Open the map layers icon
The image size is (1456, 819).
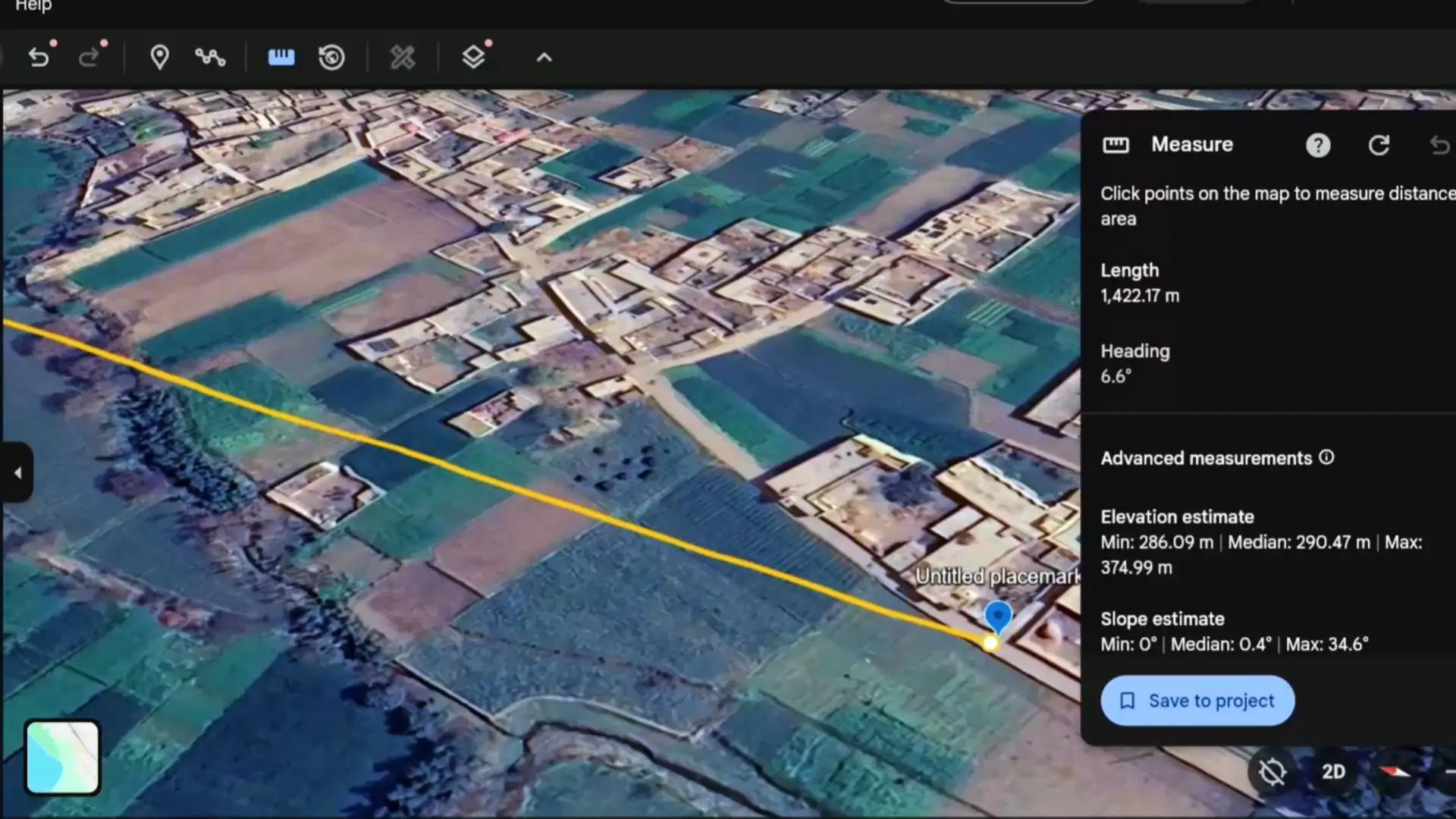[473, 58]
